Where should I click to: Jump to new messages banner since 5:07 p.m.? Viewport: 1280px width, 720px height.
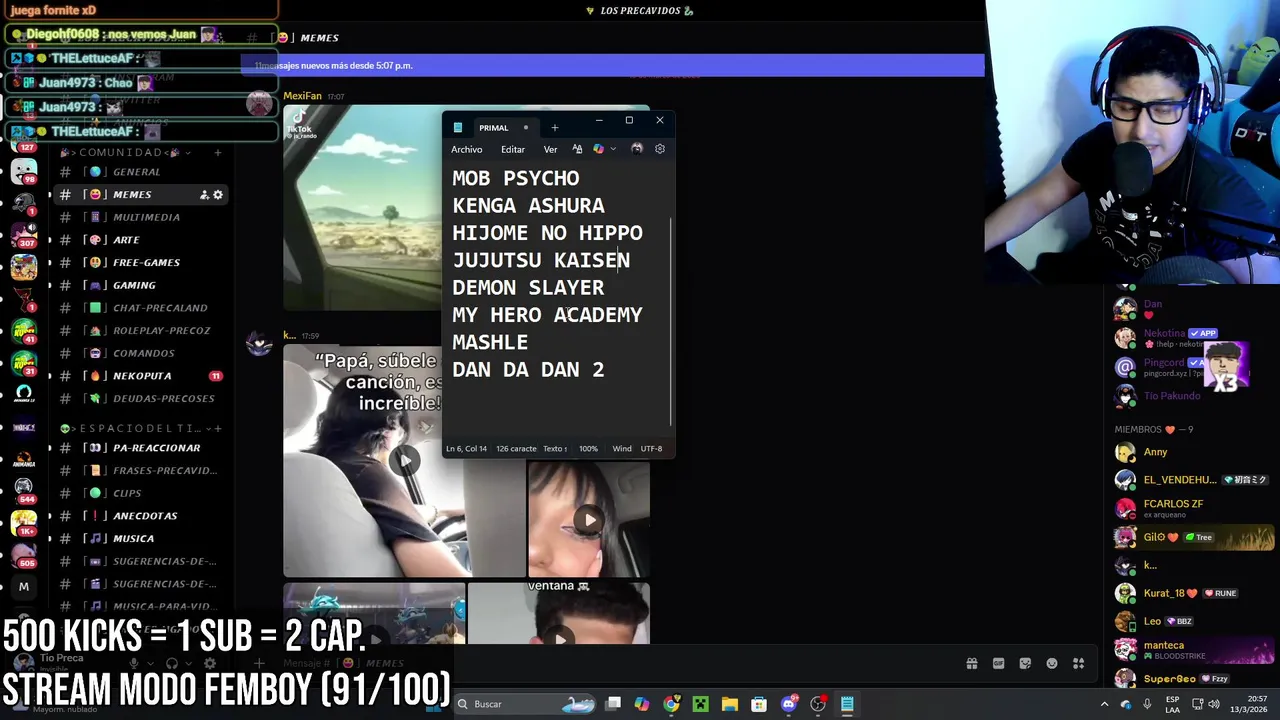(x=612, y=66)
